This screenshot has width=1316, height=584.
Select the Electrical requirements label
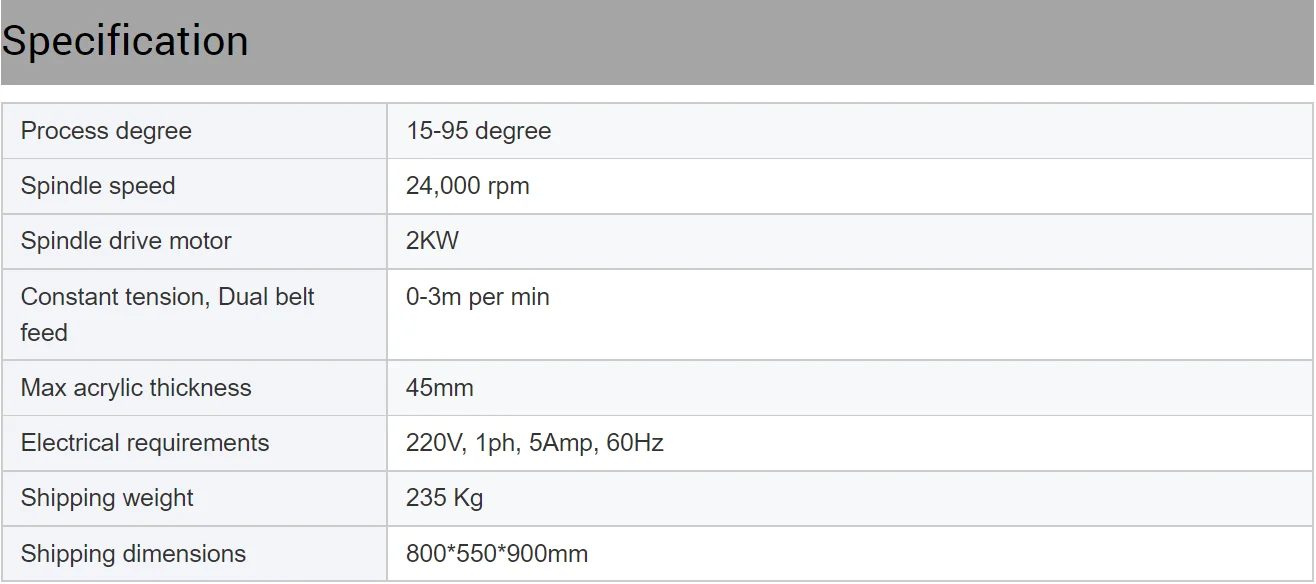pyautogui.click(x=145, y=443)
